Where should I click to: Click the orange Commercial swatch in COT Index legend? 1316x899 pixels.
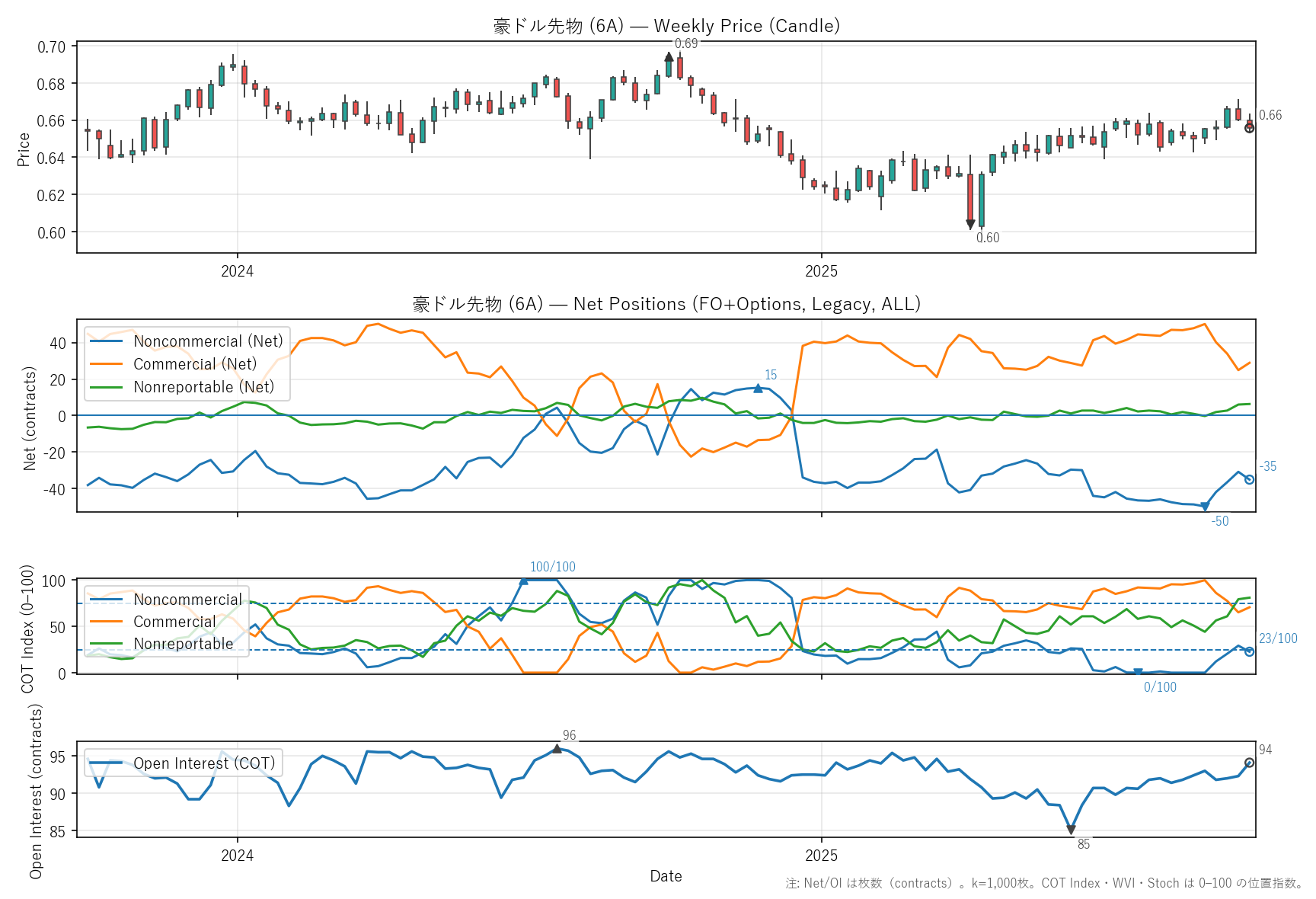(x=106, y=622)
